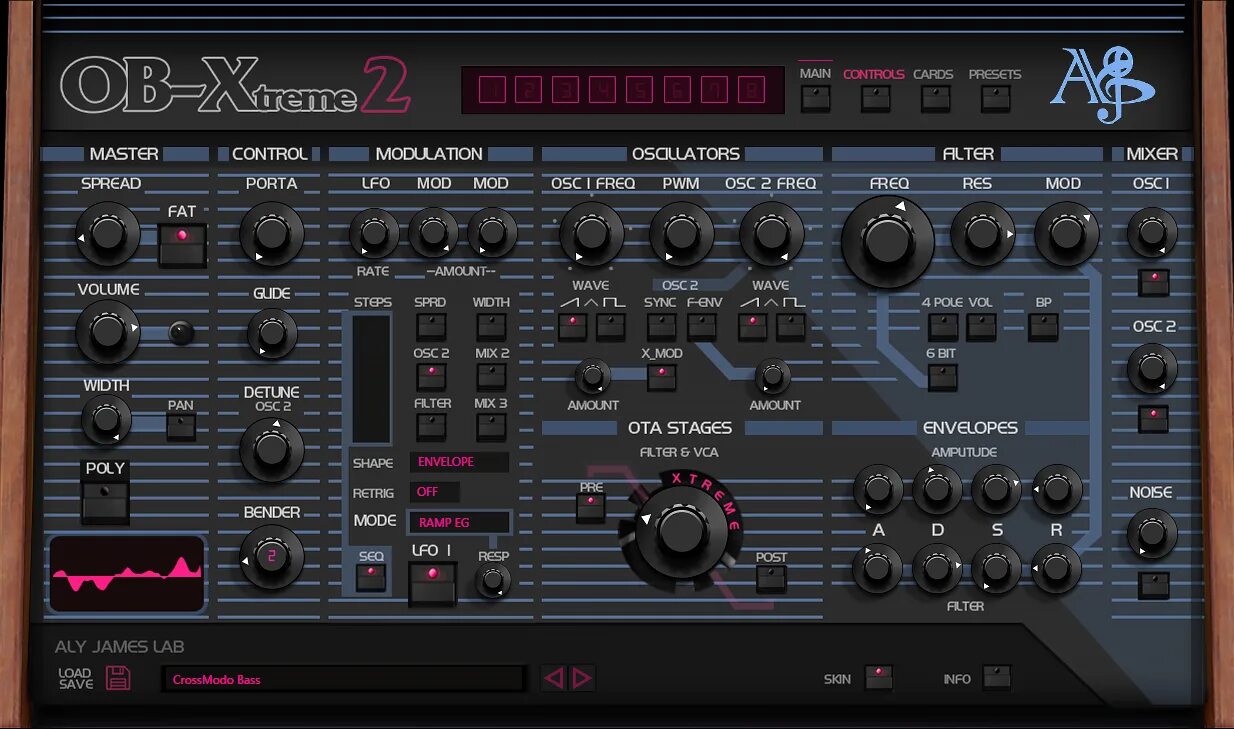Toggle the mixer OSC 1 enable switch
Image resolution: width=1234 pixels, height=729 pixels.
point(1154,282)
